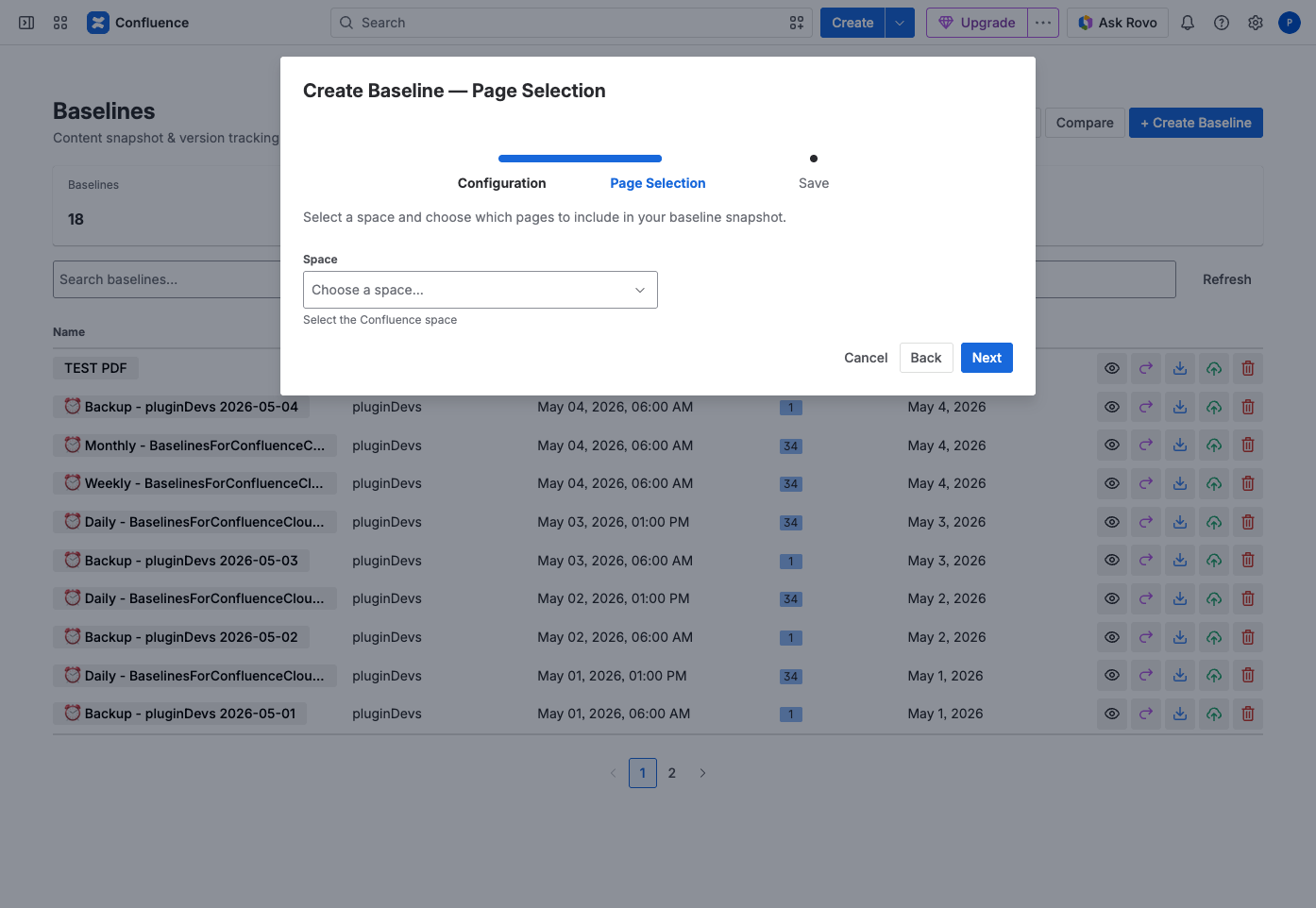The width and height of the screenshot is (1316, 908).
Task: Select the Save step
Action: point(814,183)
